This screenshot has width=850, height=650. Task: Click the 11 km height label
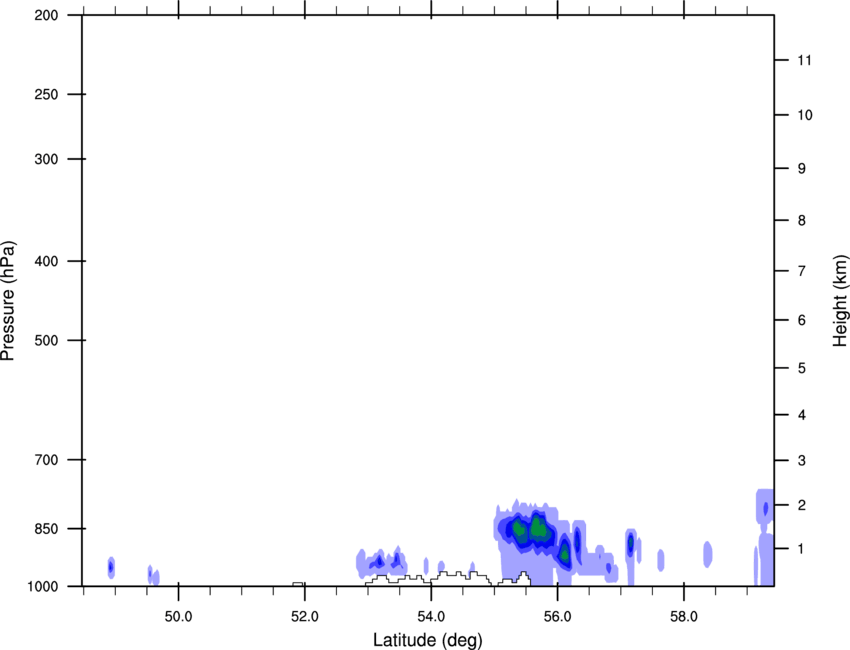pyautogui.click(x=804, y=61)
